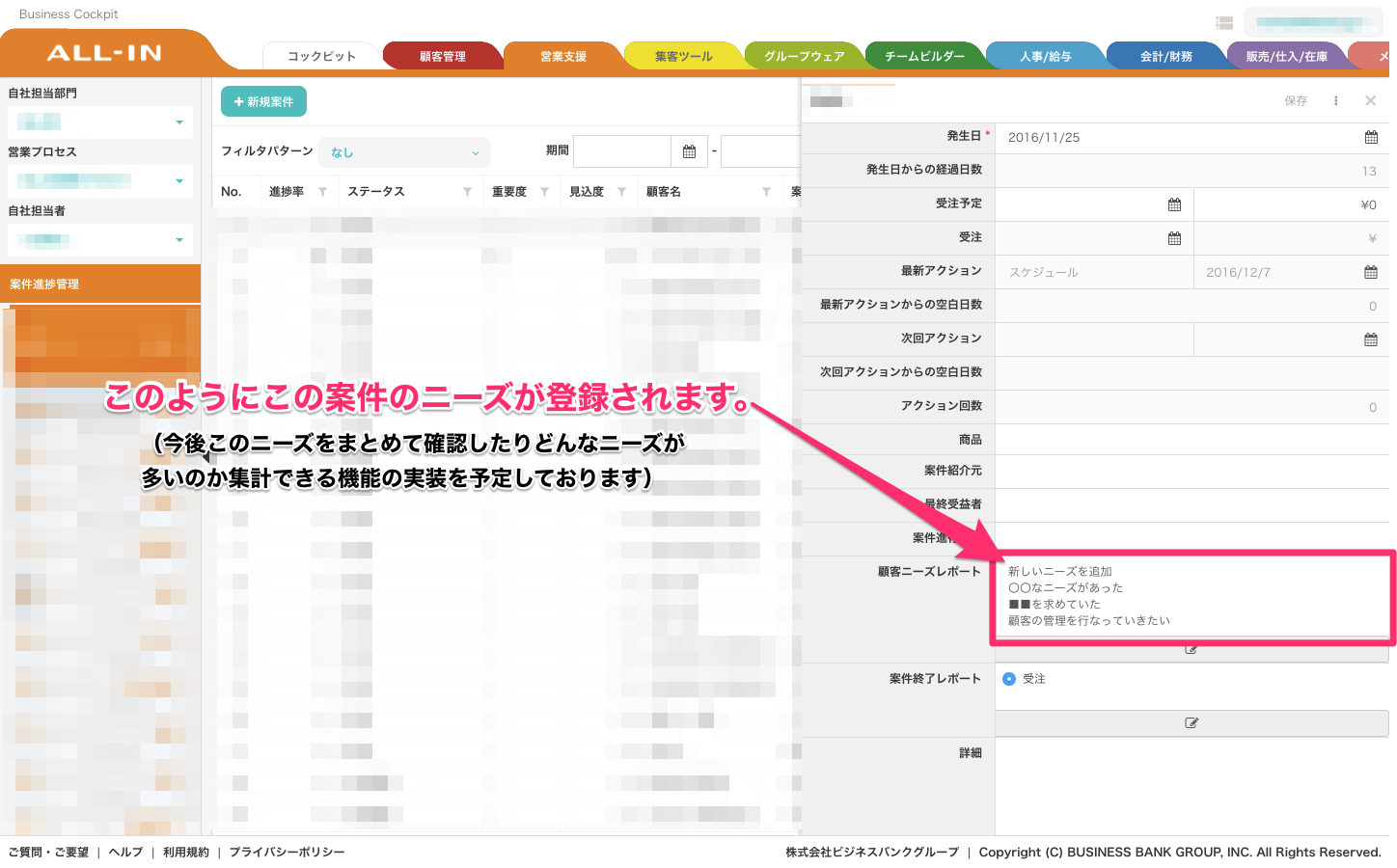Open the vertical dots more-options menu
1397x868 pixels.
pyautogui.click(x=1336, y=100)
